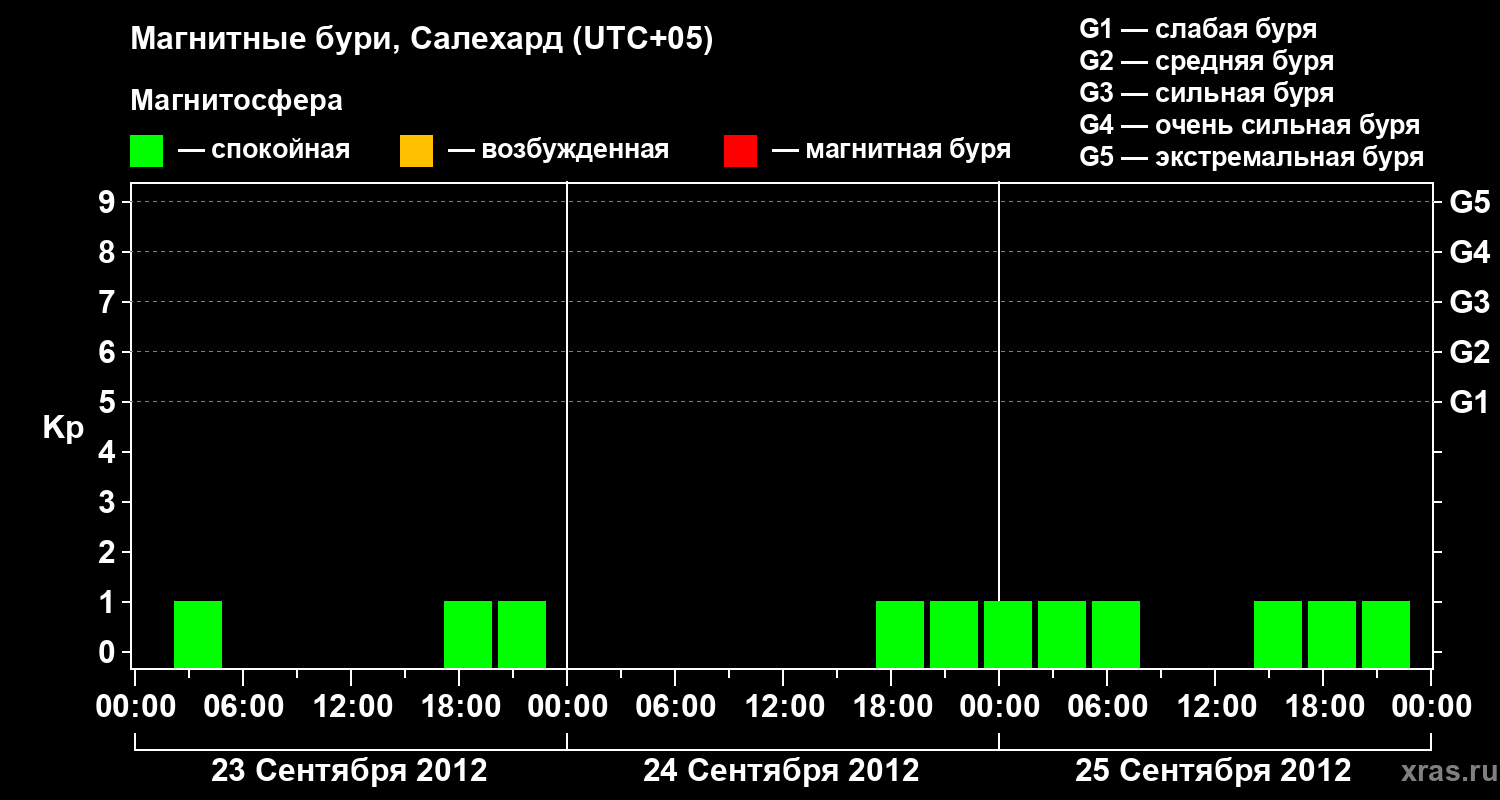This screenshot has height=800, width=1500.
Task: Click the Kp axis tick value '9'
Action: pos(109,202)
